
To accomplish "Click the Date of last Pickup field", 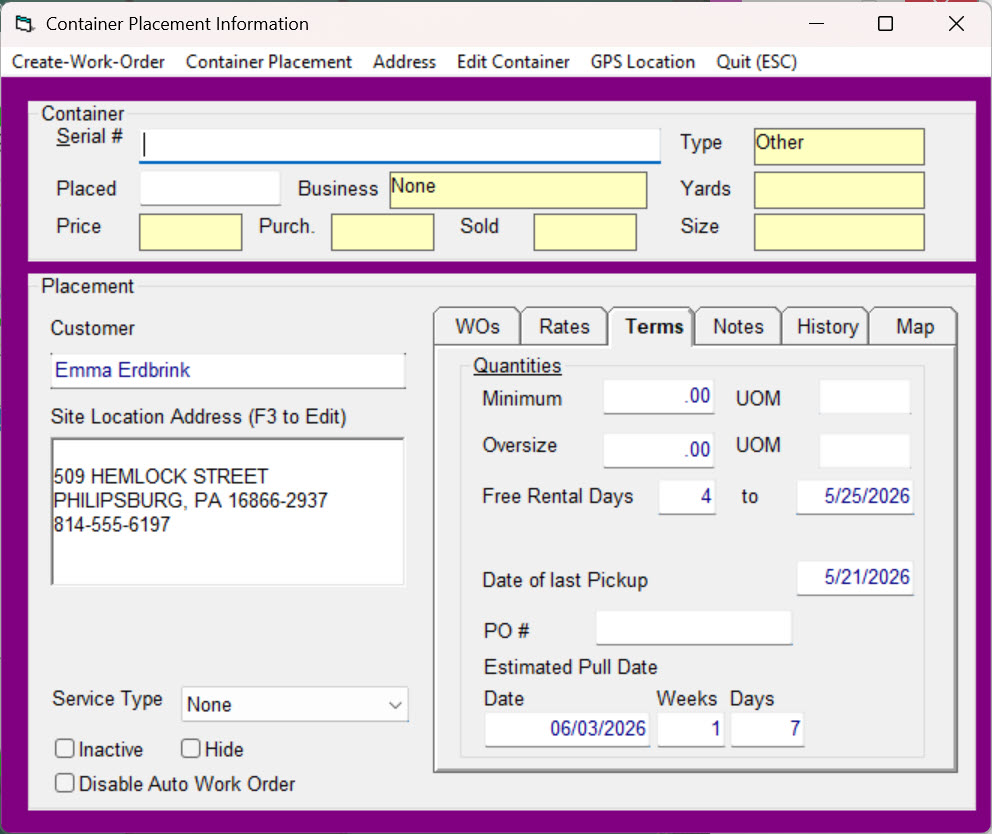I will [x=855, y=578].
